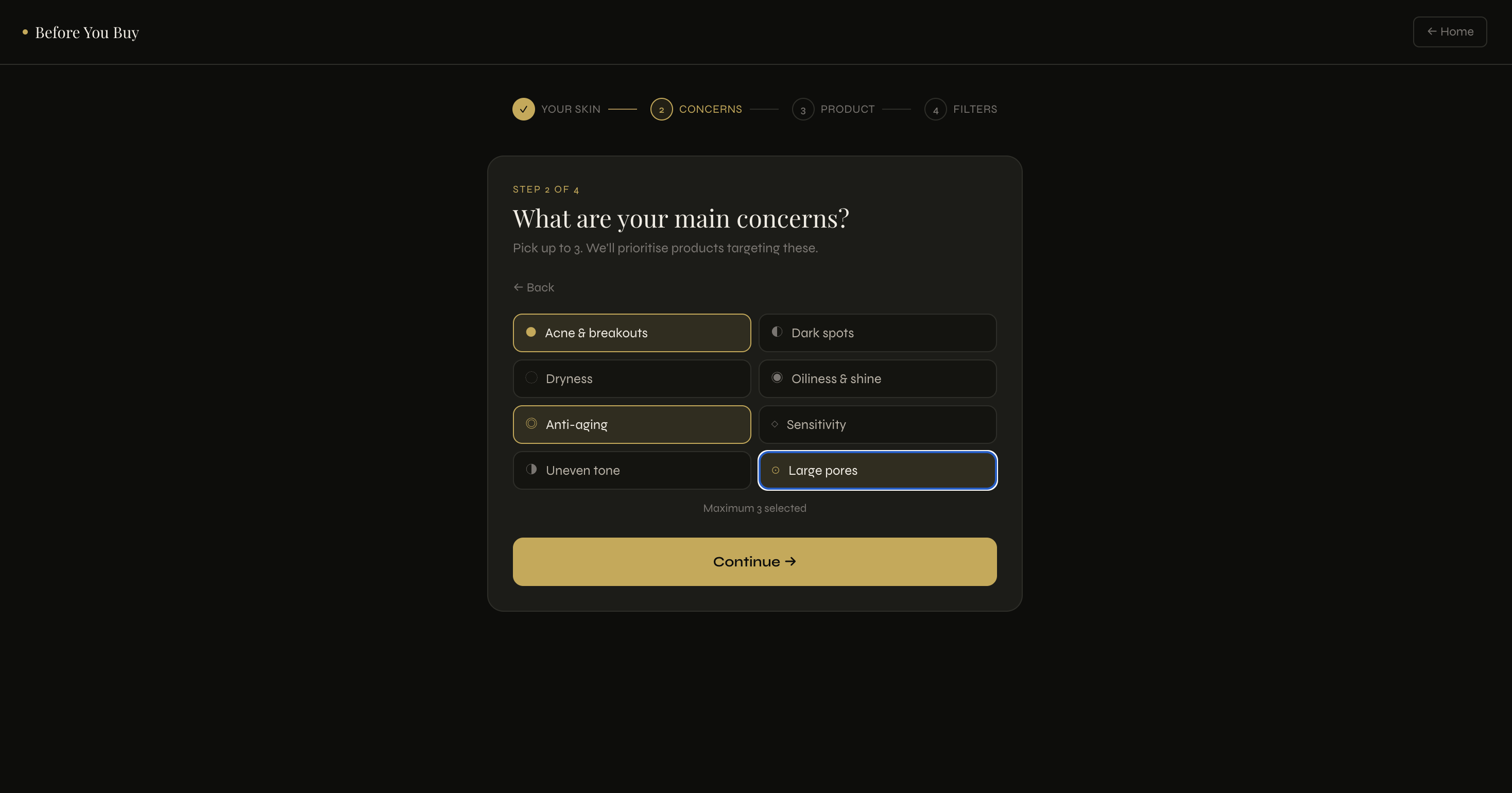Click the half-moon icon next to Dark spots
This screenshot has height=793, width=1512.
(777, 331)
